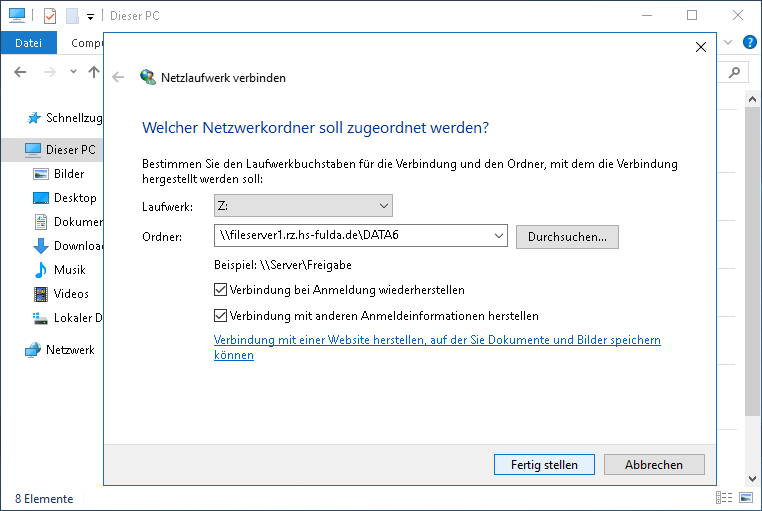
Task: Click the Downloads arrow icon
Action: click(41, 246)
